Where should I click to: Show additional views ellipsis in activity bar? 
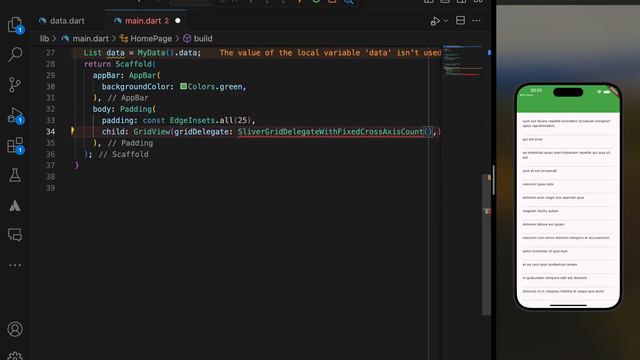15,265
